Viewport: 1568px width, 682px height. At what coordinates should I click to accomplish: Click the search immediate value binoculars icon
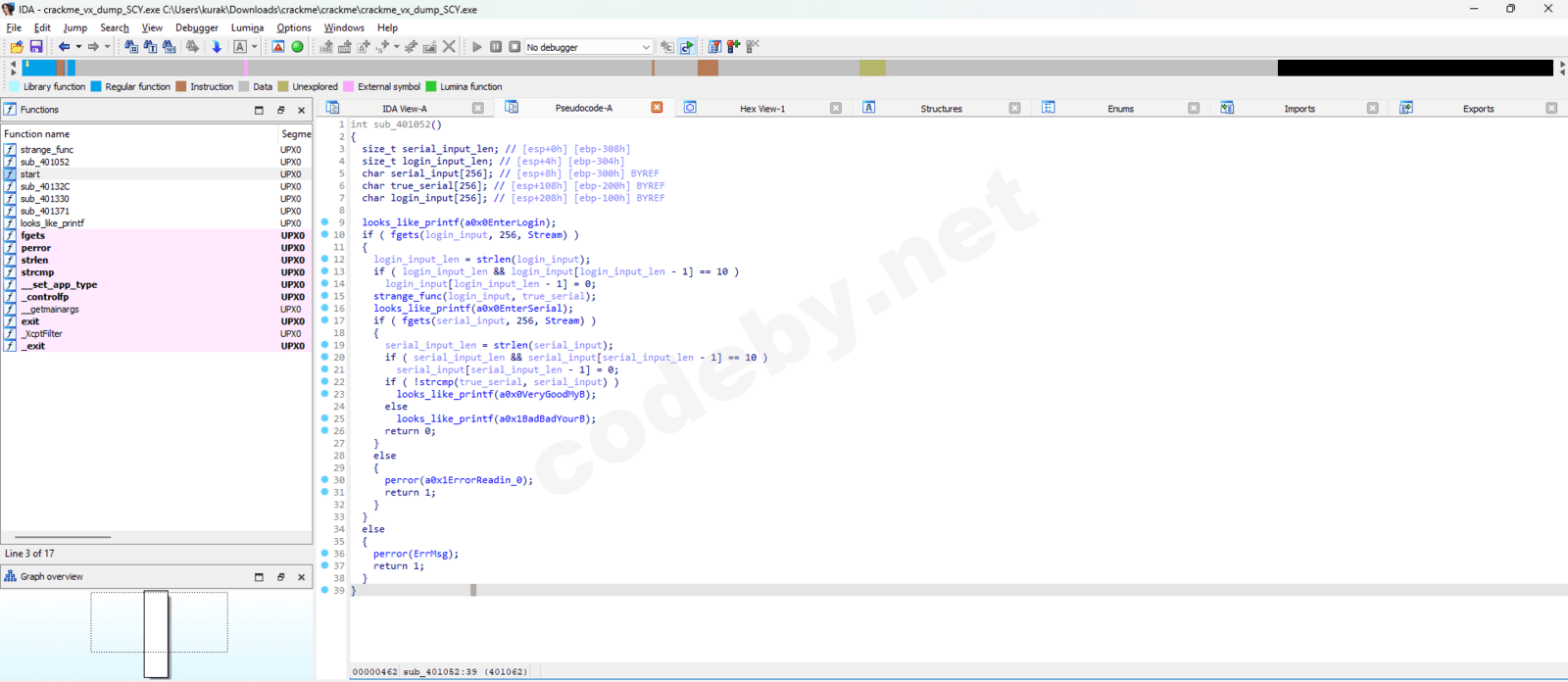pos(170,47)
